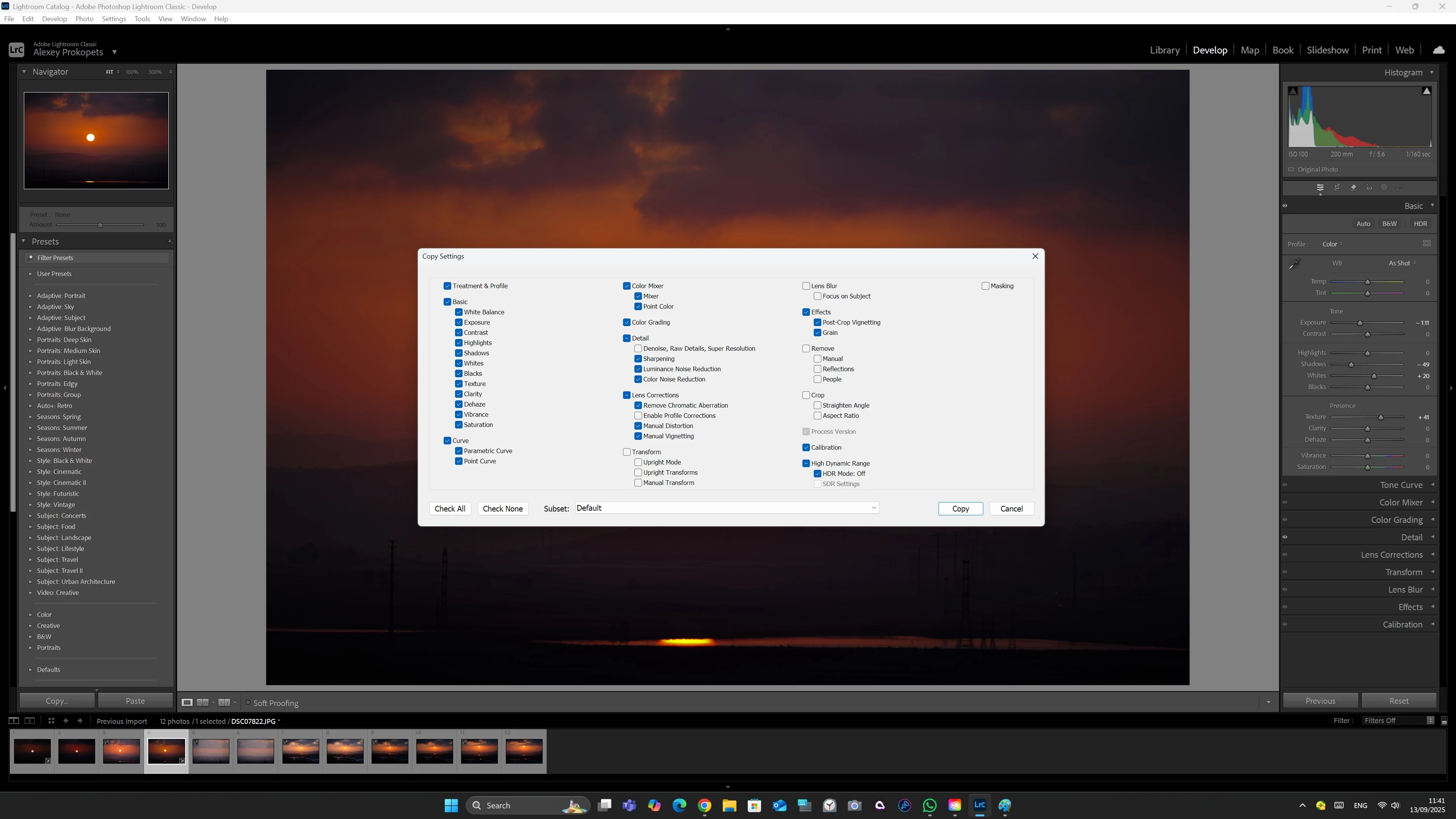1456x819 pixels.
Task: Click the Before/After view icon
Action: pyautogui.click(x=202, y=703)
